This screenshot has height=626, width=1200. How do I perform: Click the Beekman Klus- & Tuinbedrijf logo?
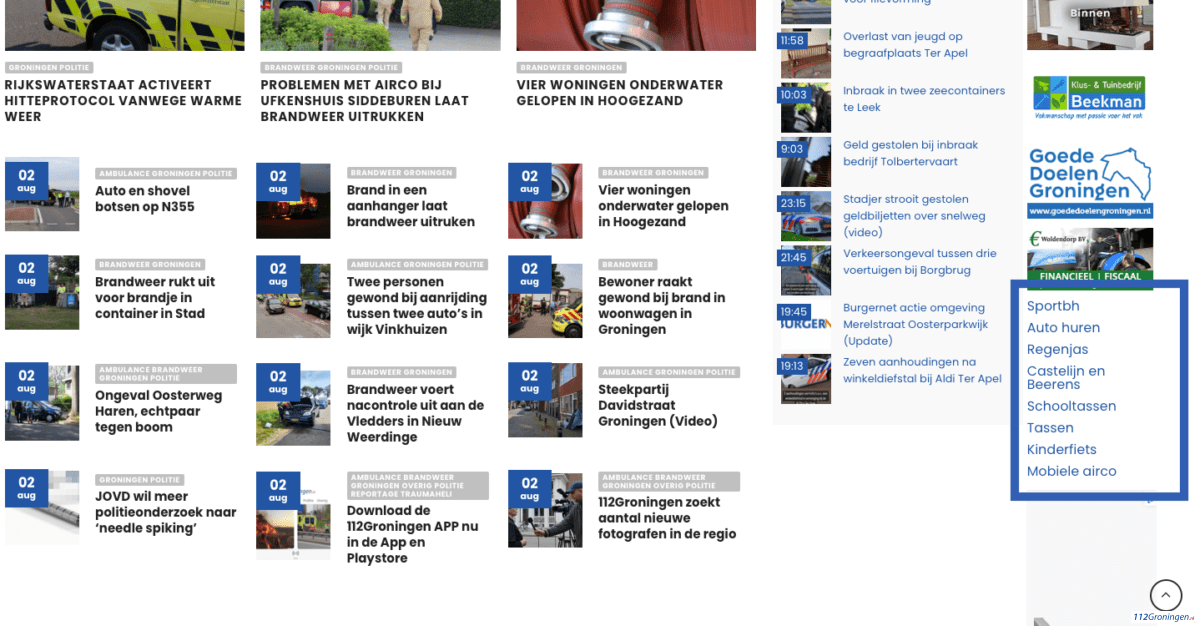1089,98
